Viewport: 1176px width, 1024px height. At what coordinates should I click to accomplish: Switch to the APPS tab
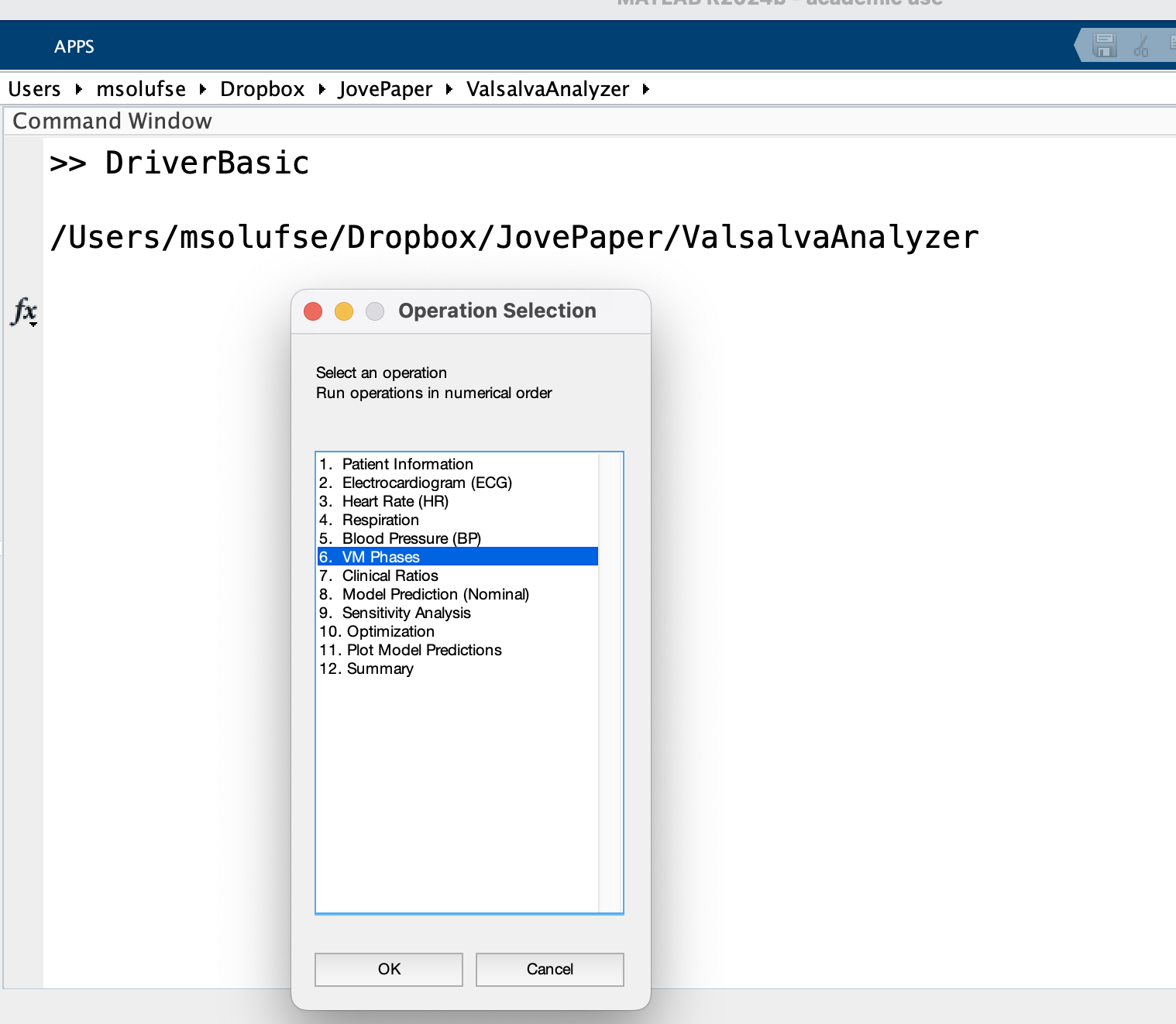tap(74, 46)
